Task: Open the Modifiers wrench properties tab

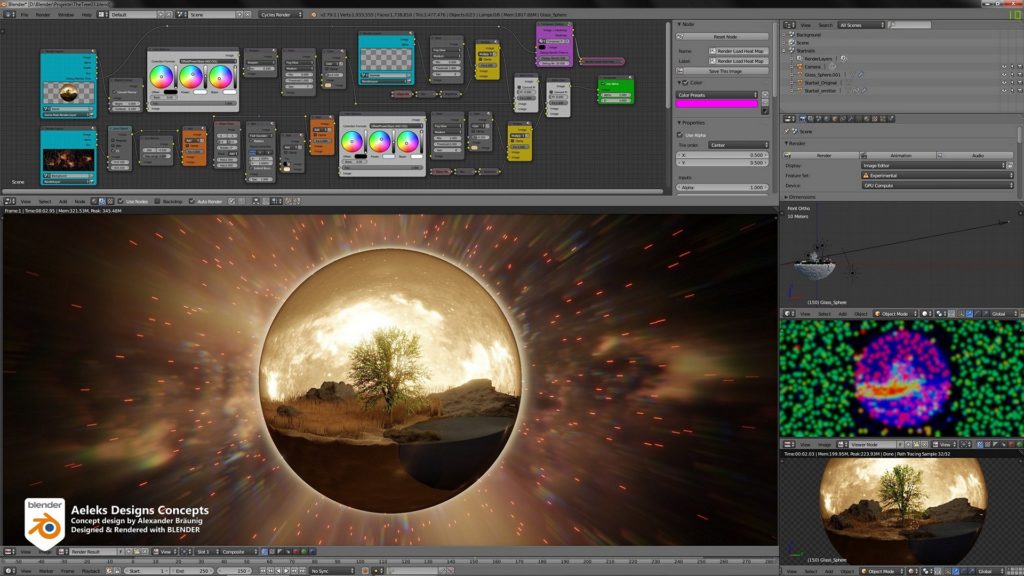Action: 851,119
